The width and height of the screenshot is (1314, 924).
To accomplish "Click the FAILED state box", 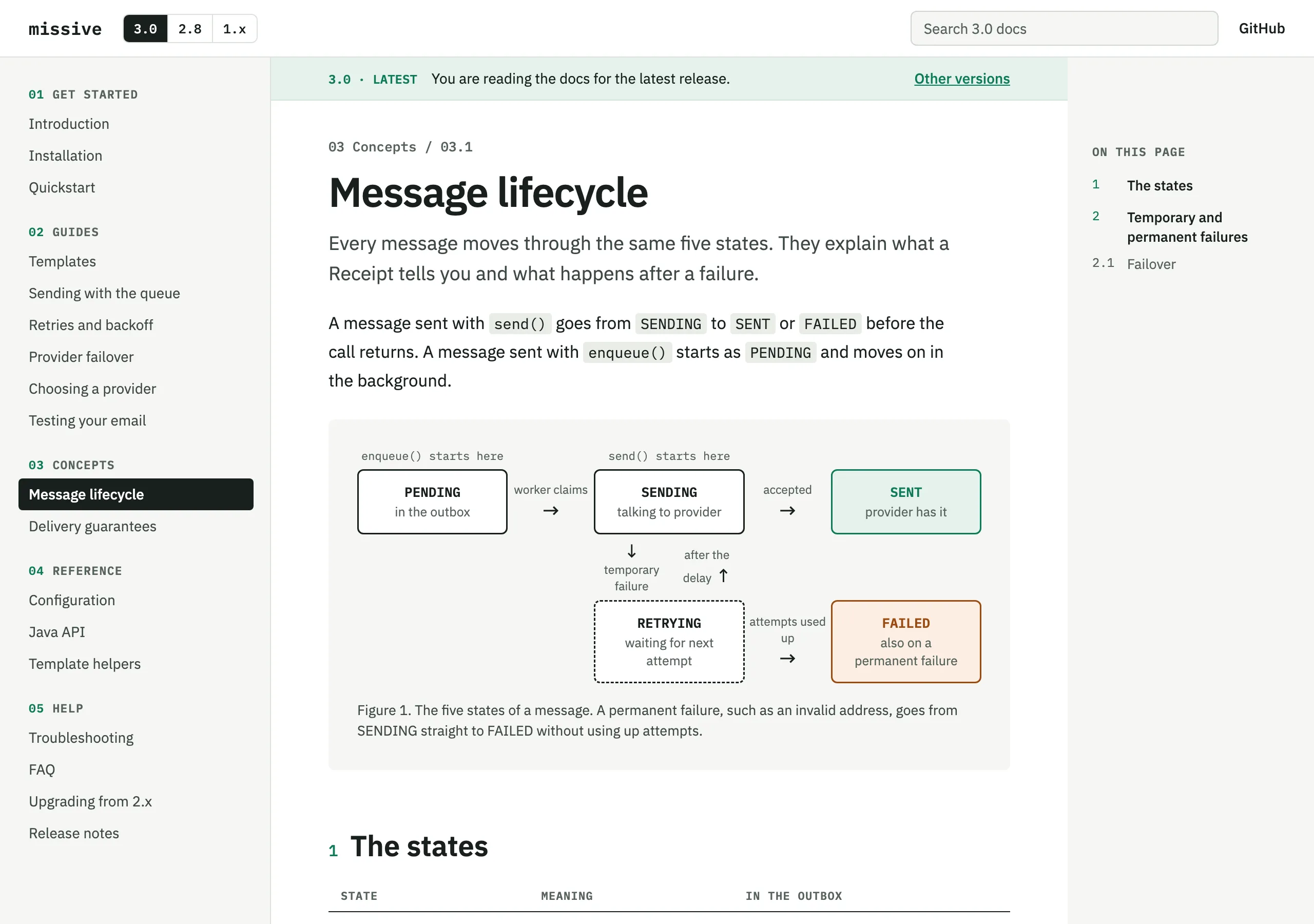I will pos(905,642).
